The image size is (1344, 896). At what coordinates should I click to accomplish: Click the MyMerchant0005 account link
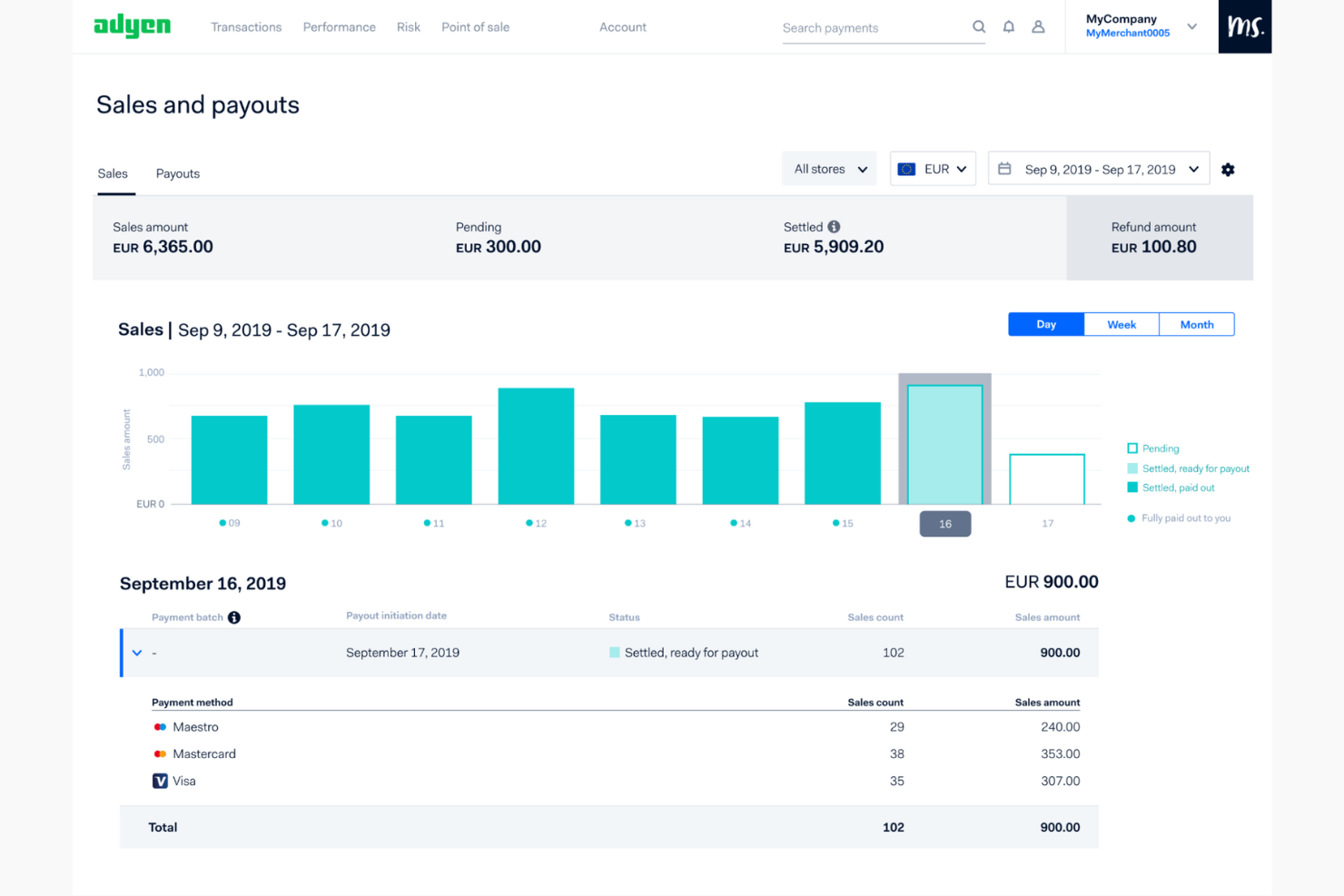(1128, 34)
